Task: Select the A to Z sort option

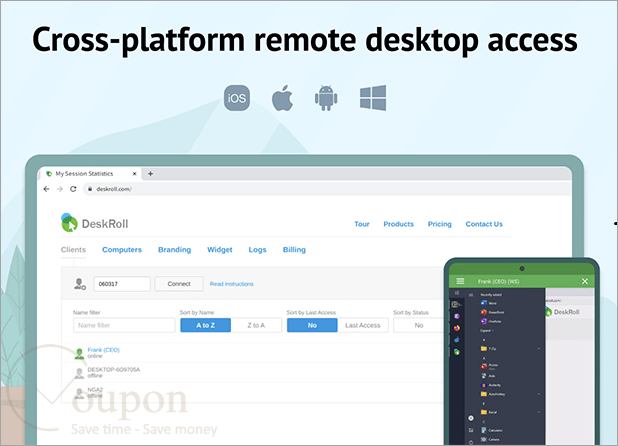Action: click(205, 325)
